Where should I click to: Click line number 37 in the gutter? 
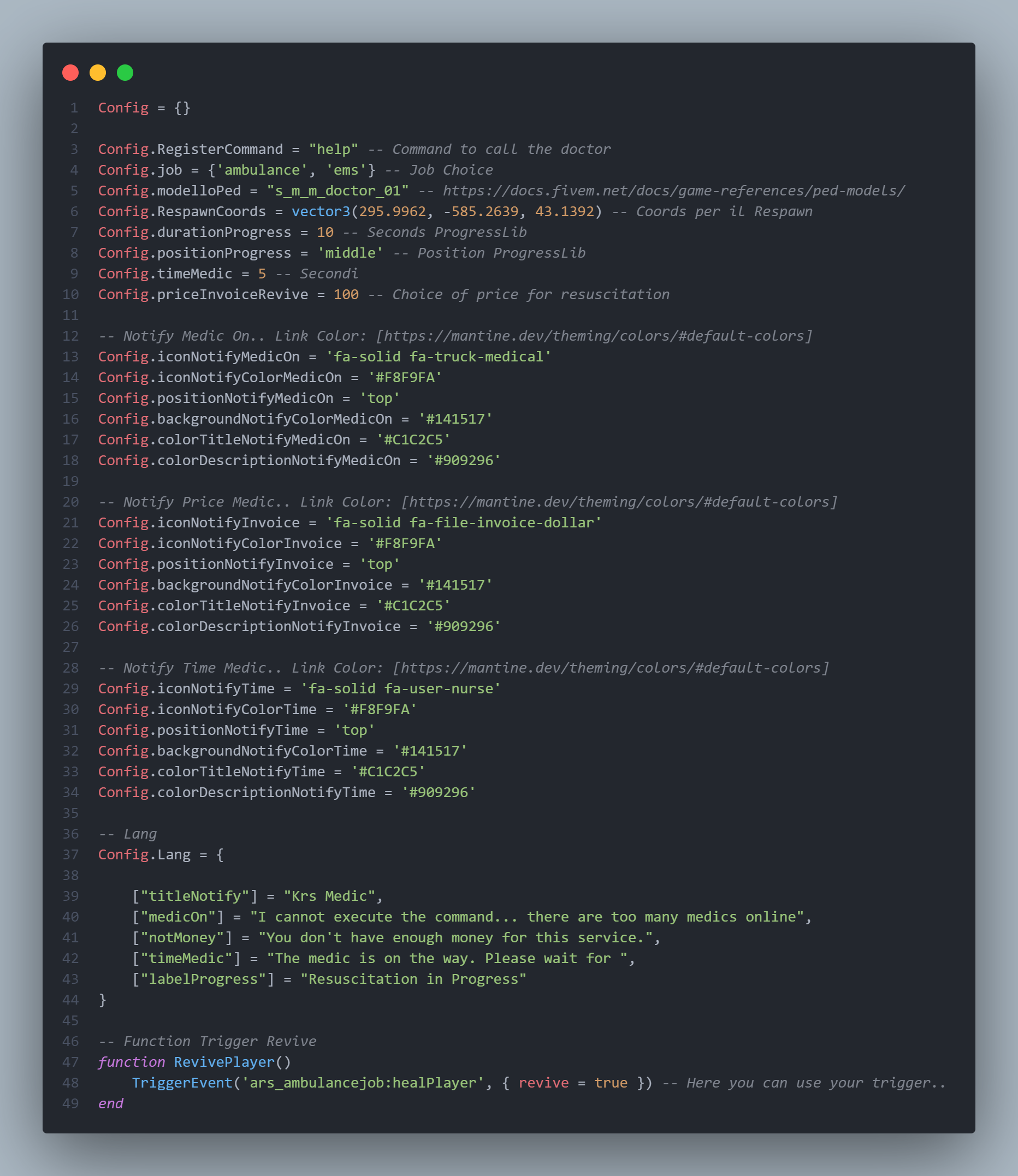pos(70,854)
